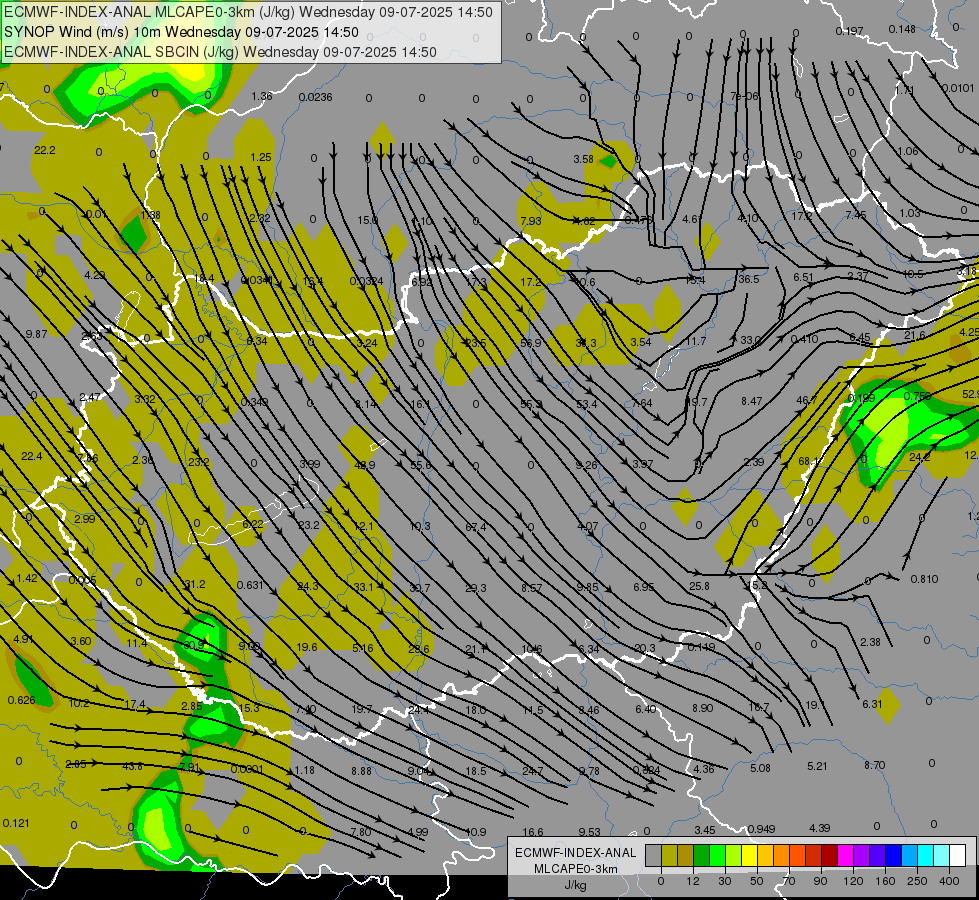Click the legend scale label 50
979x900 pixels.
coord(757,881)
